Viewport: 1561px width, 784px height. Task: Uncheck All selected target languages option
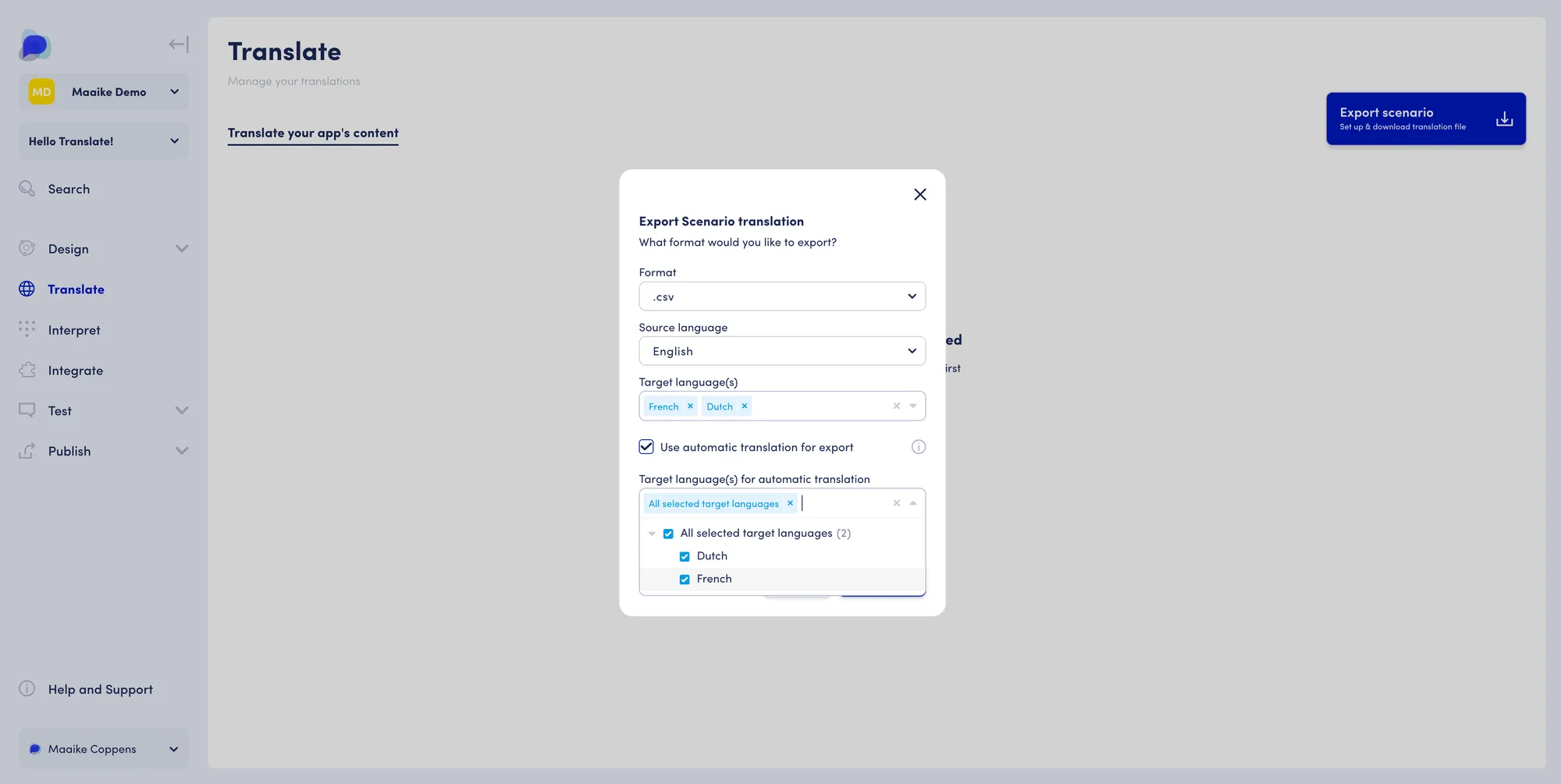(x=668, y=534)
